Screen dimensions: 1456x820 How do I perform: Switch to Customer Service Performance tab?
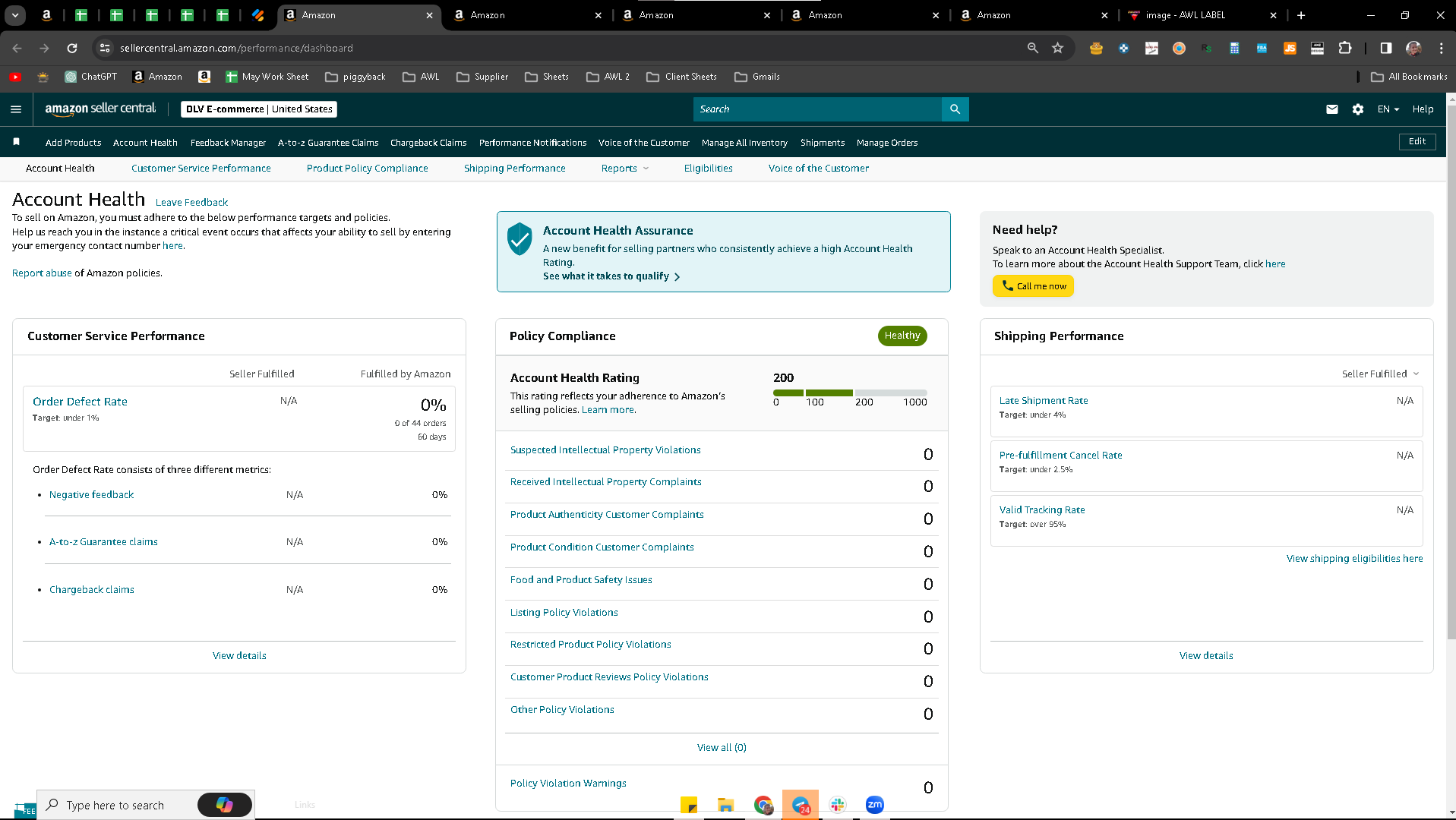201,169
